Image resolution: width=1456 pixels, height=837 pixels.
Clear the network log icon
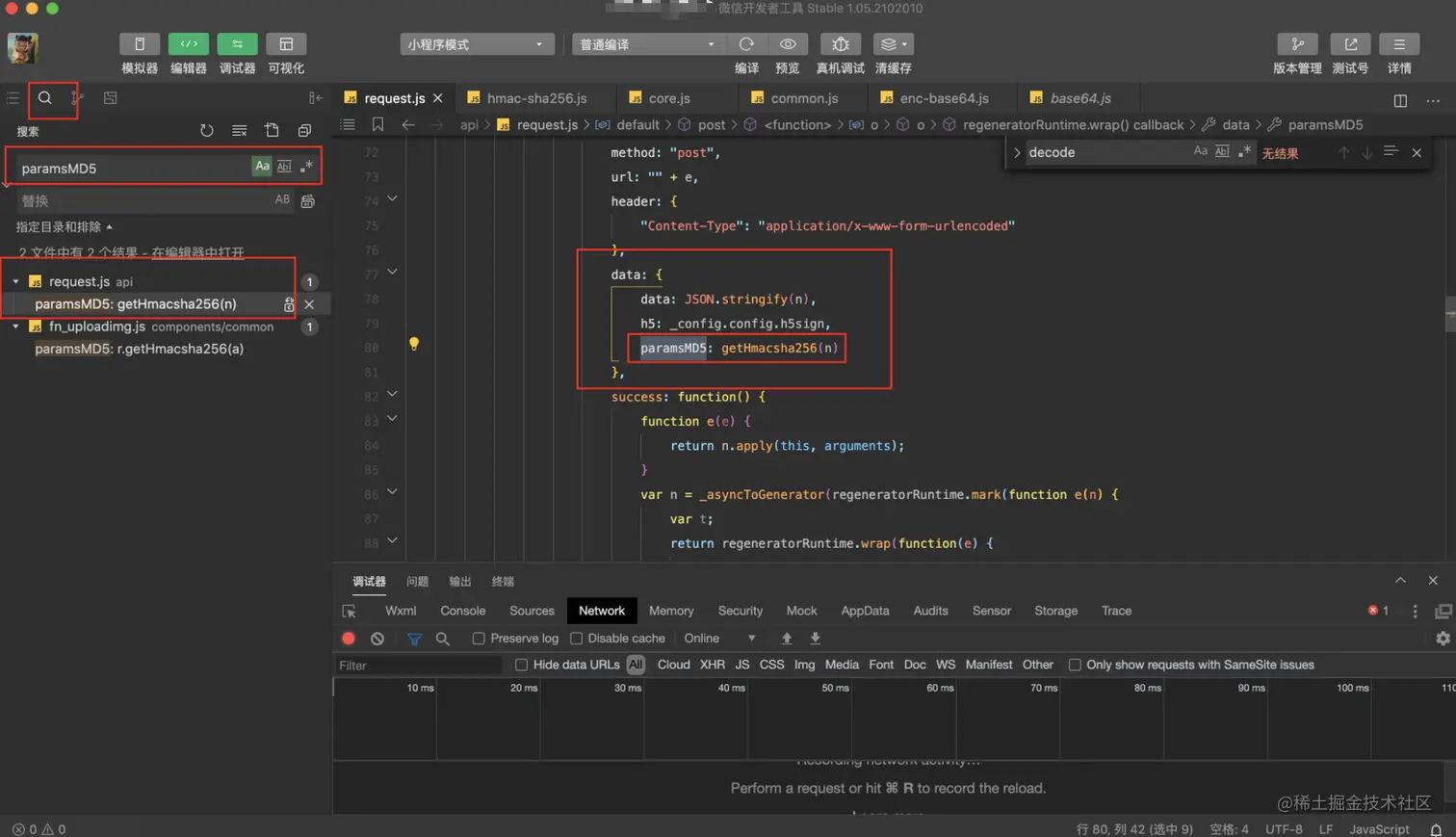(x=377, y=639)
